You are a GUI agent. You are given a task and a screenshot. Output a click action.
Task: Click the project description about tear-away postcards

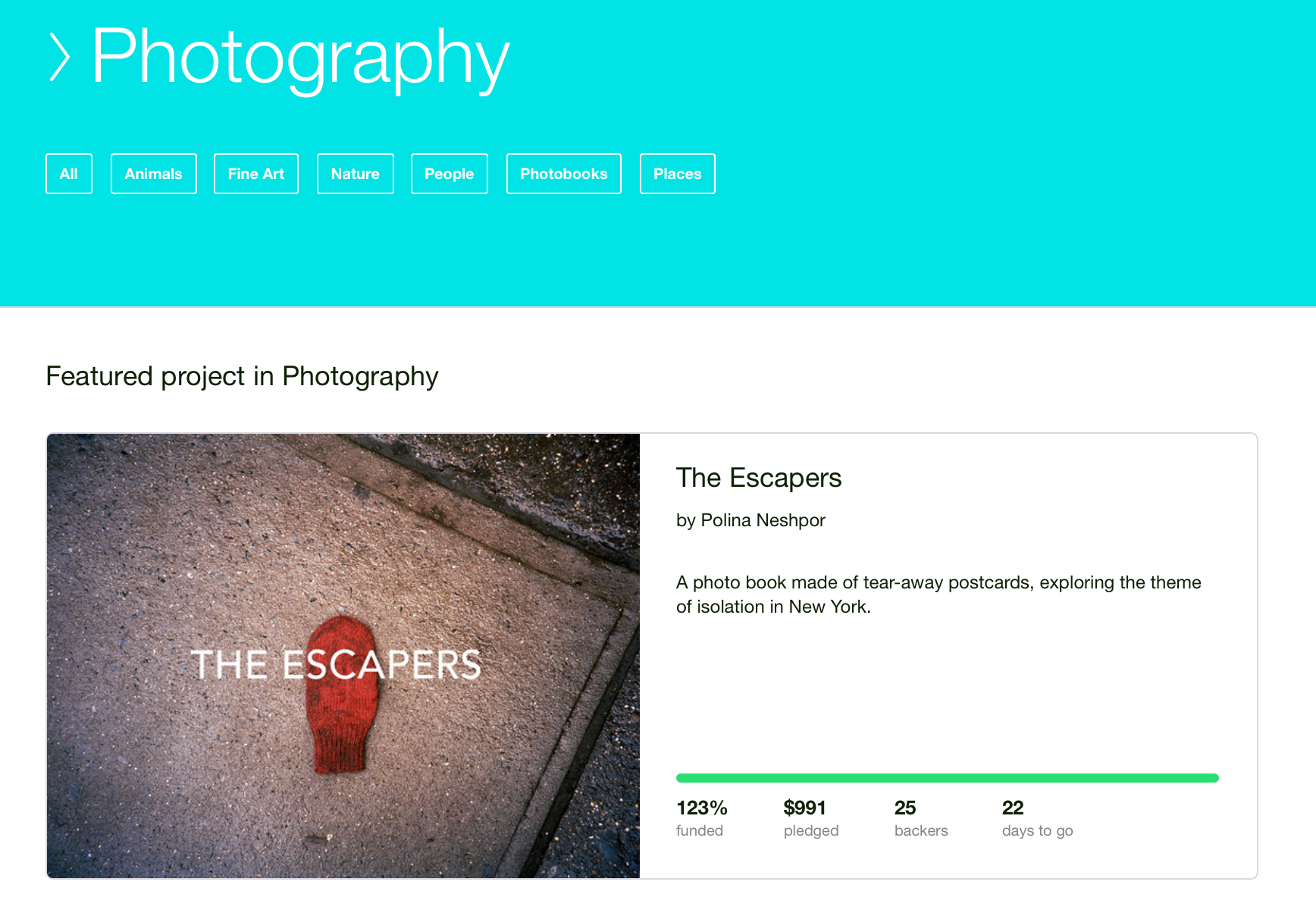[x=938, y=595]
